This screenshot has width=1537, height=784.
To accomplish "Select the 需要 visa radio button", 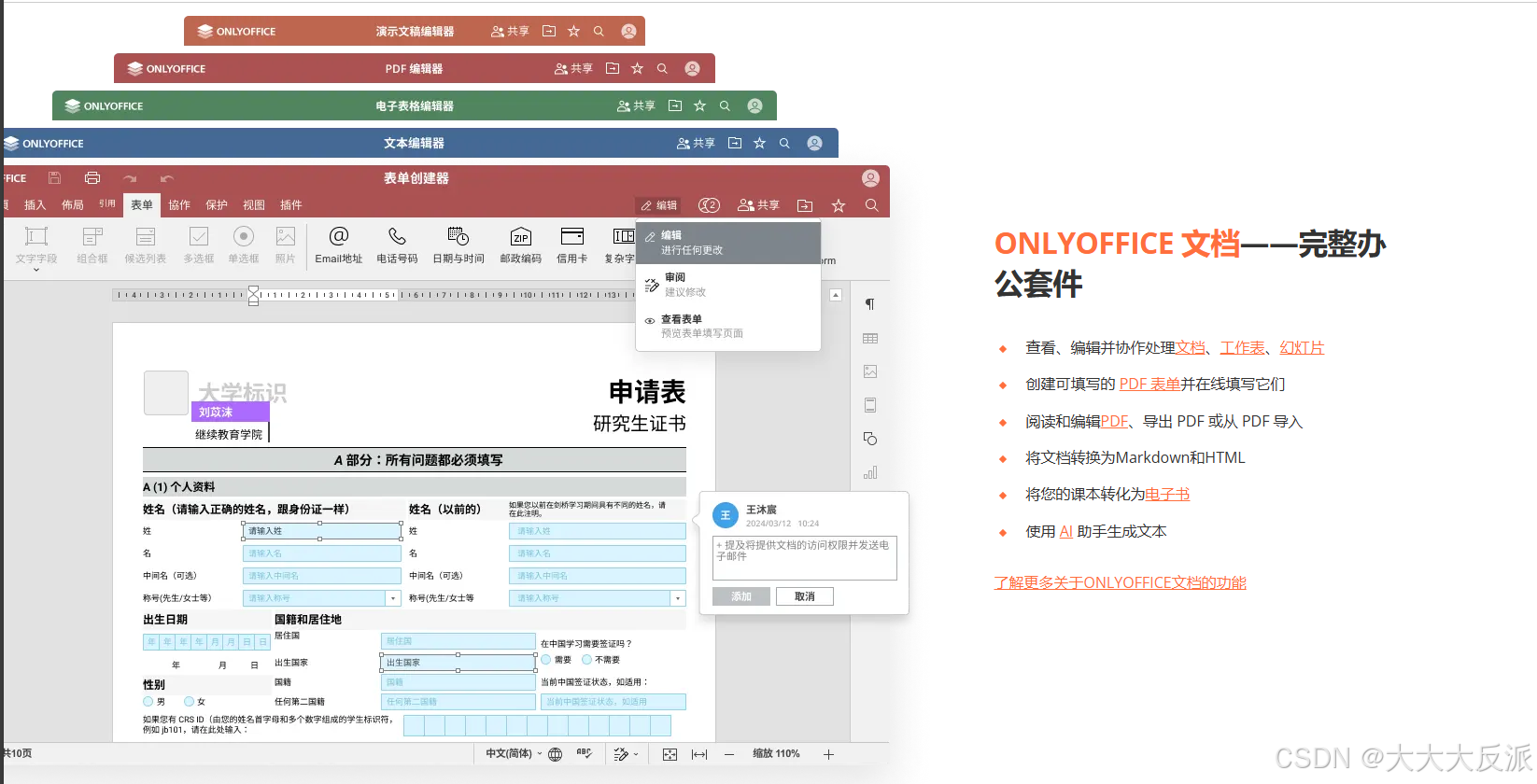I will point(546,659).
